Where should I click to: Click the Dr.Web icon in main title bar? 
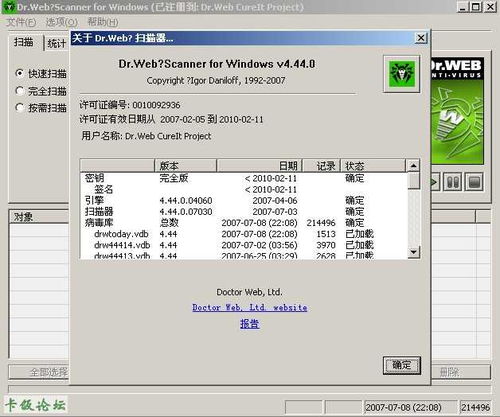click(9, 7)
